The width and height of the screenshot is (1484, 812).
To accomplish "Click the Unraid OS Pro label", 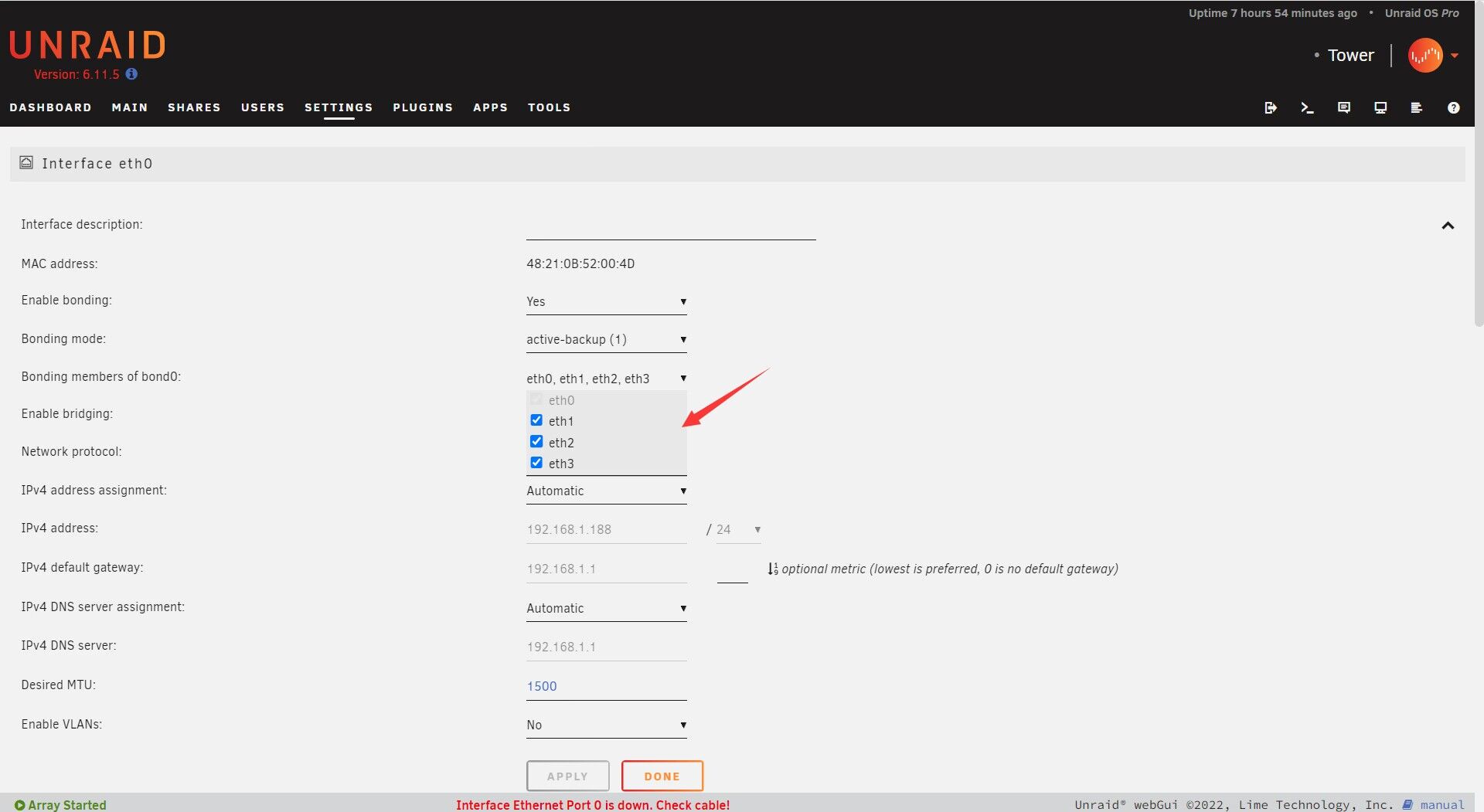I will (x=1422, y=13).
